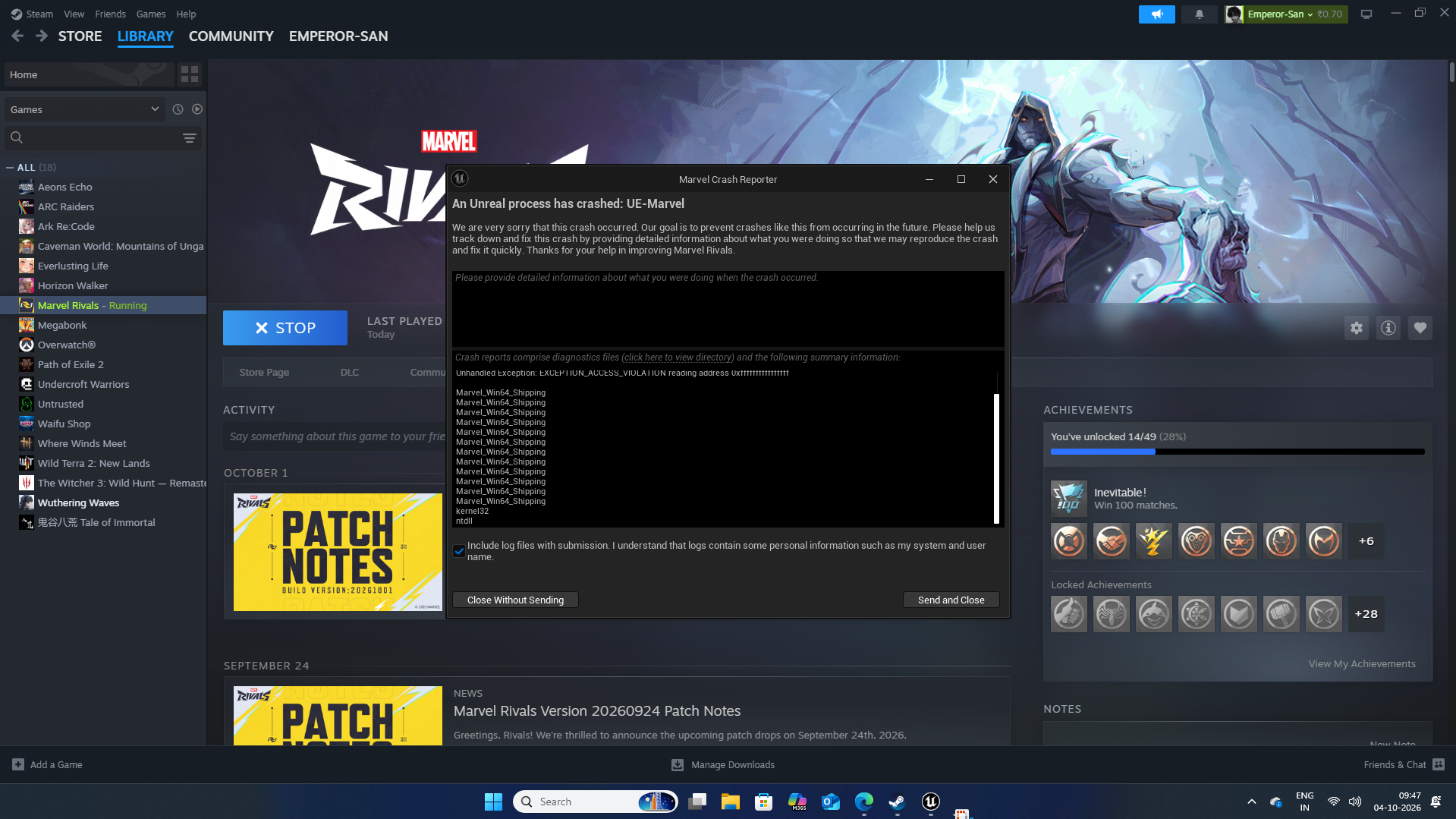The height and width of the screenshot is (819, 1456).
Task: Open the Store Page game tab
Action: point(264,372)
